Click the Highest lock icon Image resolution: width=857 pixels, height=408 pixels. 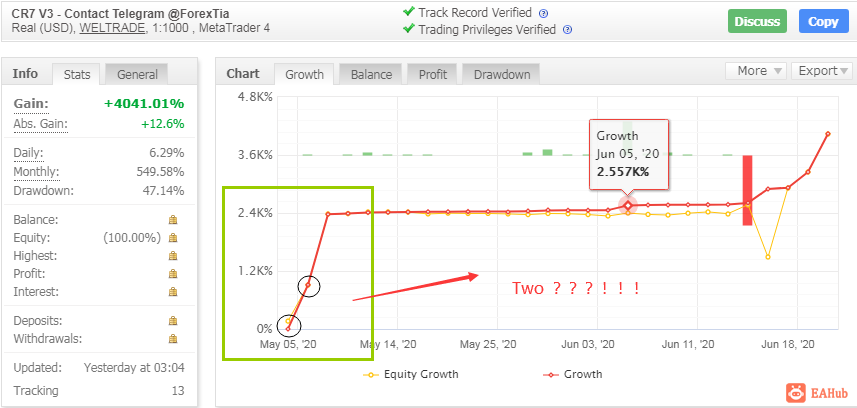click(173, 256)
